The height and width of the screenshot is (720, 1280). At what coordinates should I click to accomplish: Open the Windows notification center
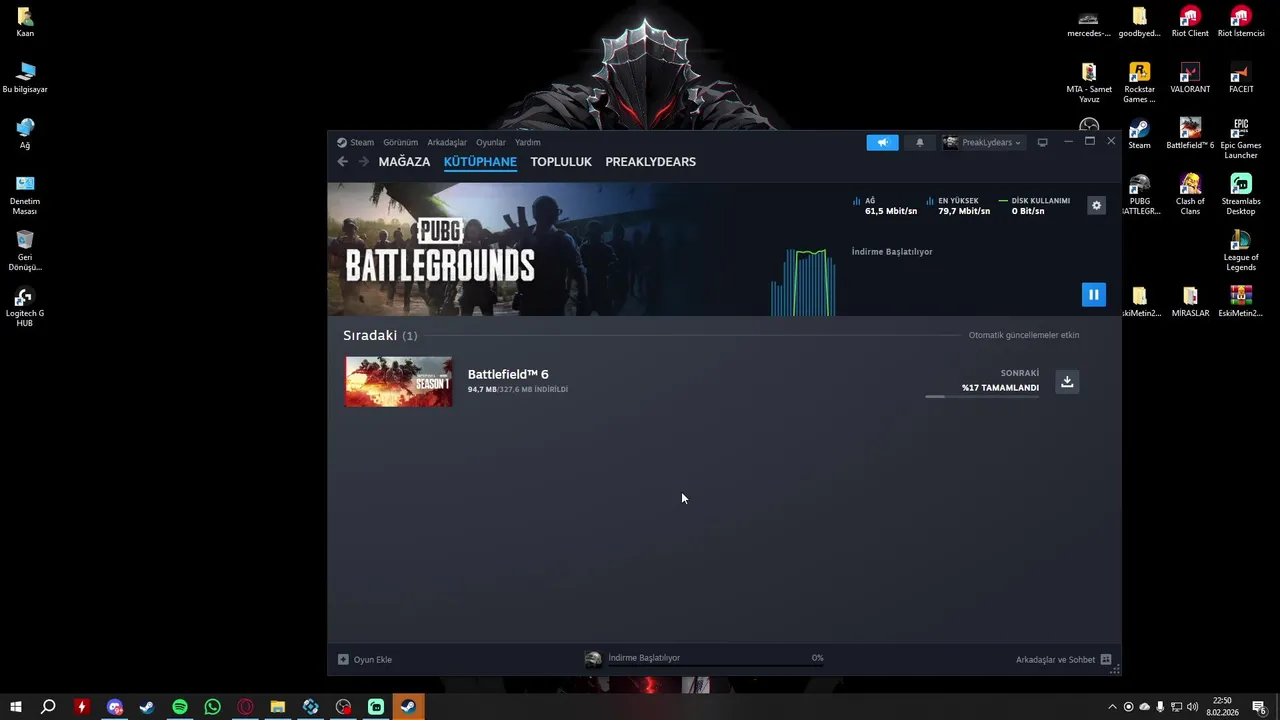(x=1259, y=707)
